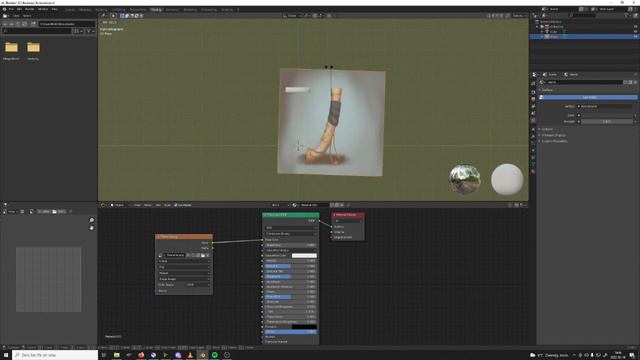Screen dimensions: 640x360
Task: Open the second folder in file browser
Action: [x=33, y=48]
